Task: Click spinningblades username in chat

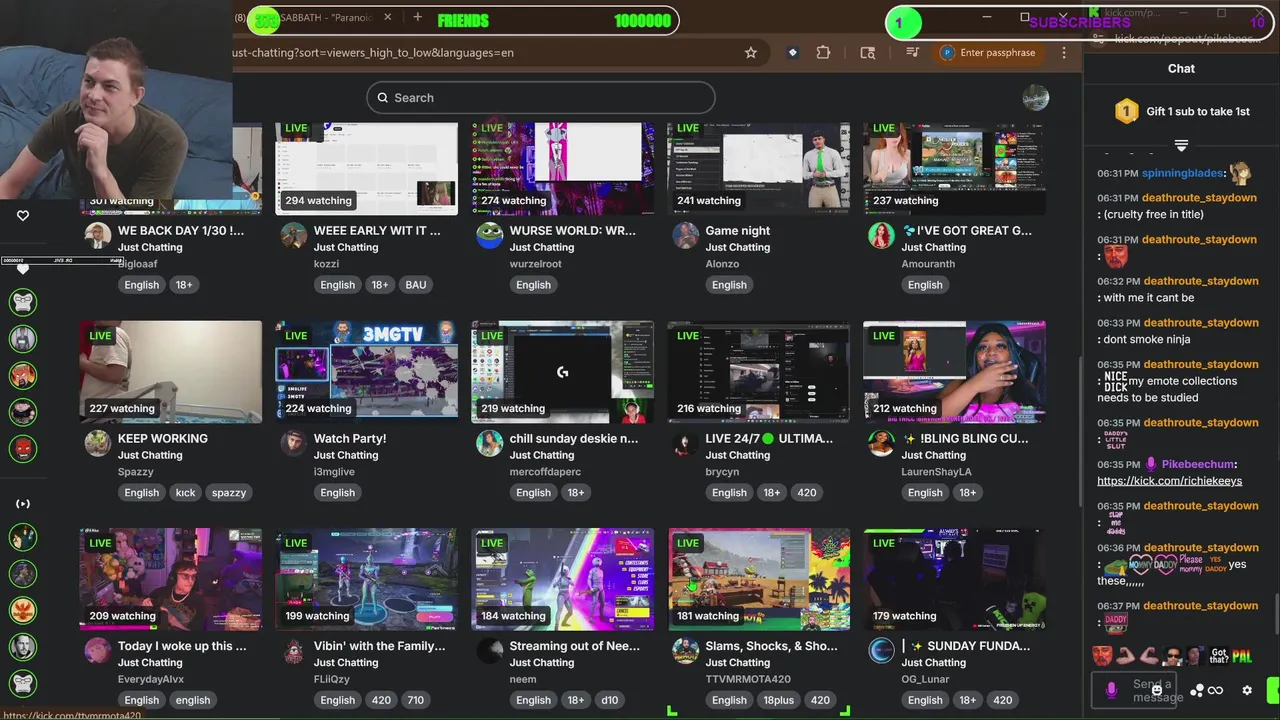Action: click(1183, 173)
